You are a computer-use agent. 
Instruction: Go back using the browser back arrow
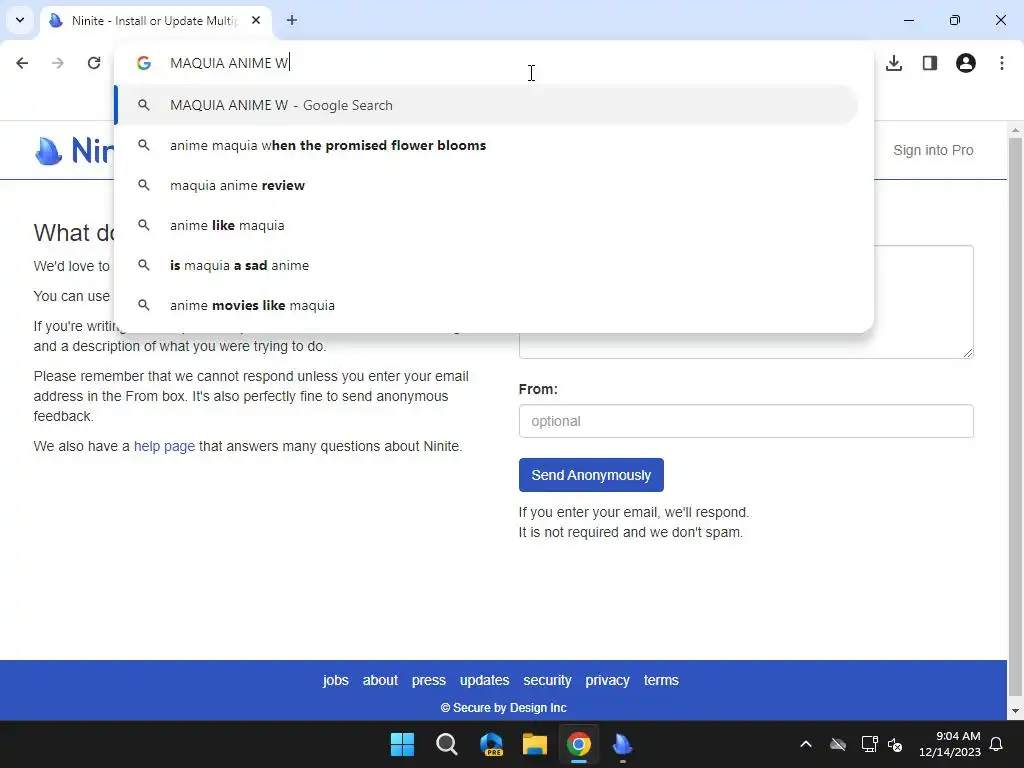click(22, 63)
